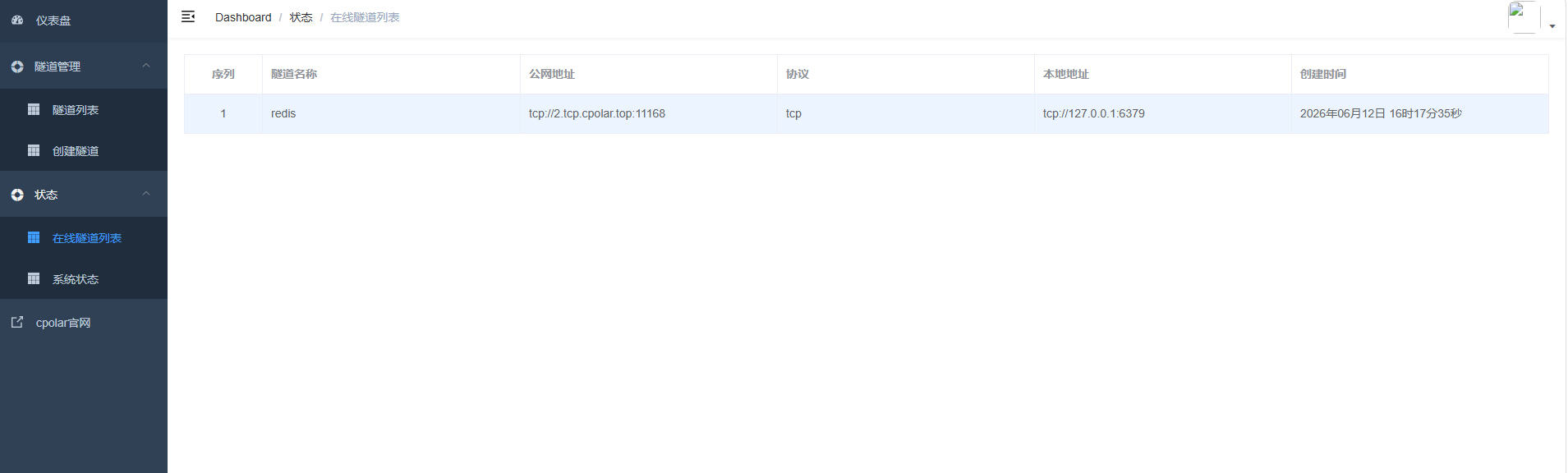
Task: Click the blue grid icon beside 在线隧道列表
Action: coord(34,237)
